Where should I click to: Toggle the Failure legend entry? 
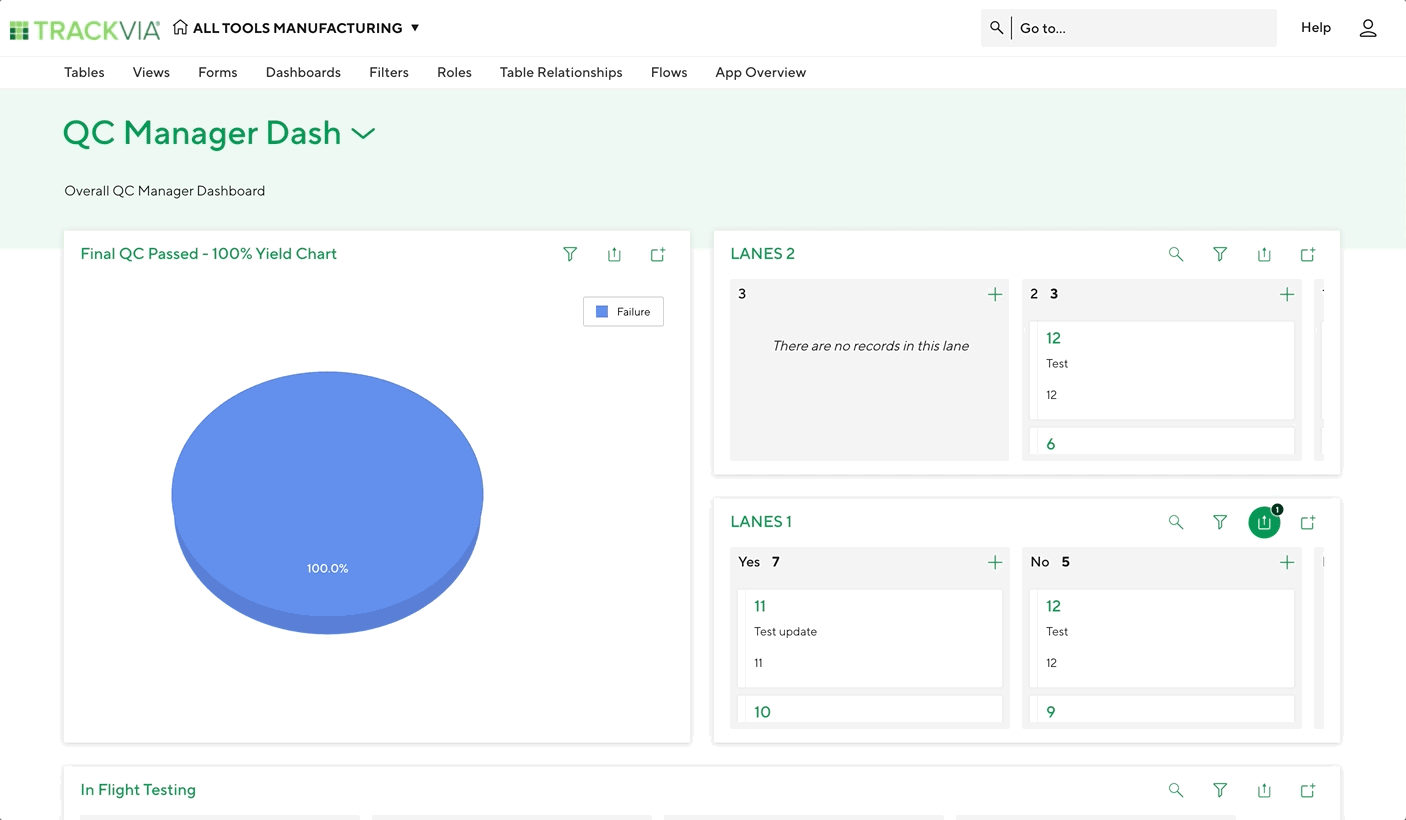click(x=623, y=312)
